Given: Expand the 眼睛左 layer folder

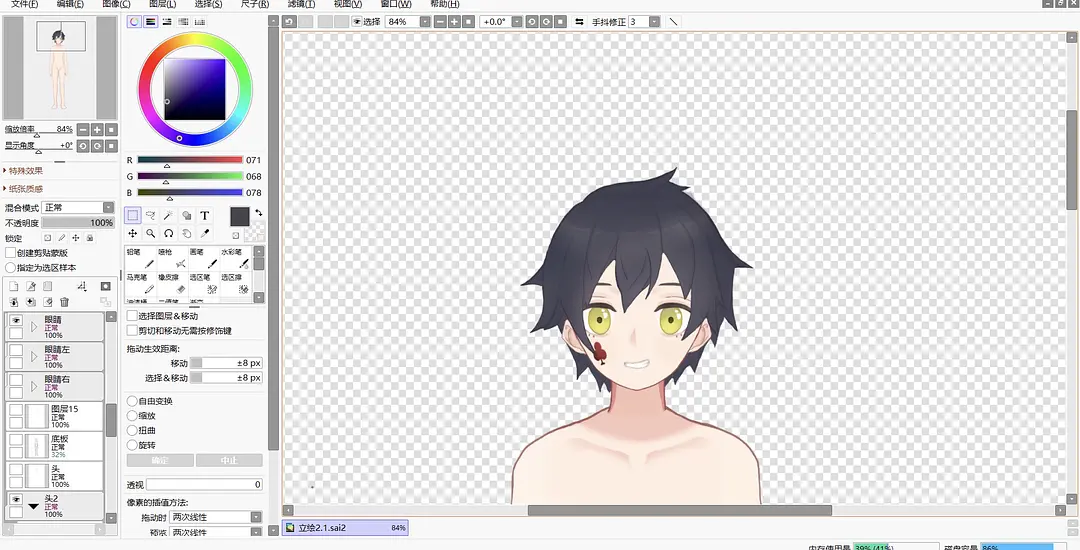Looking at the screenshot, I should click(x=34, y=355).
